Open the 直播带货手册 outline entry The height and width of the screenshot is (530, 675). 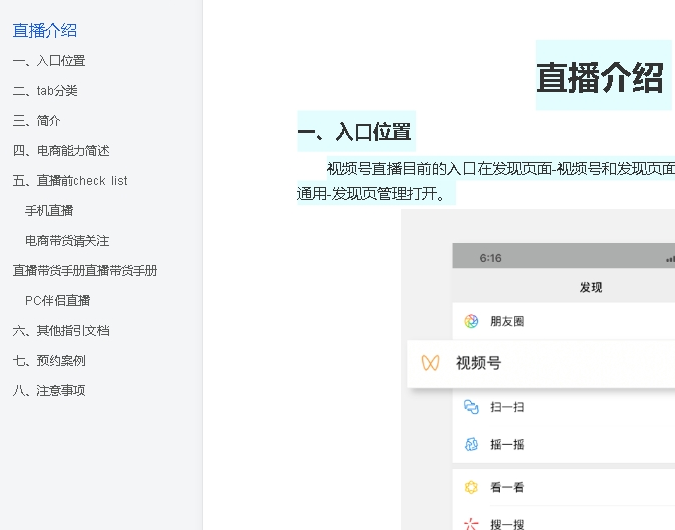pyautogui.click(x=85, y=271)
